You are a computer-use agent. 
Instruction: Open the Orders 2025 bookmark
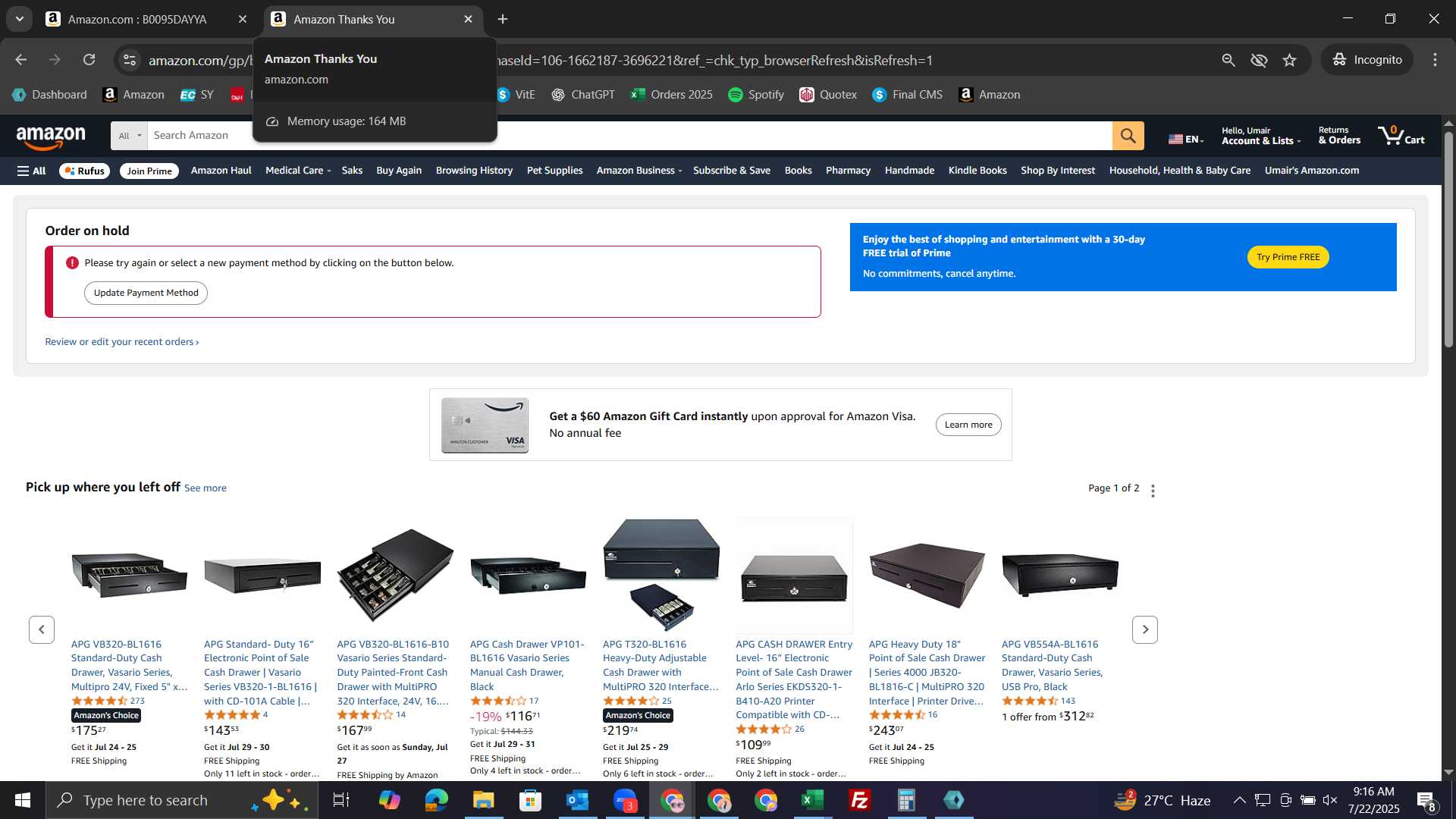(672, 95)
